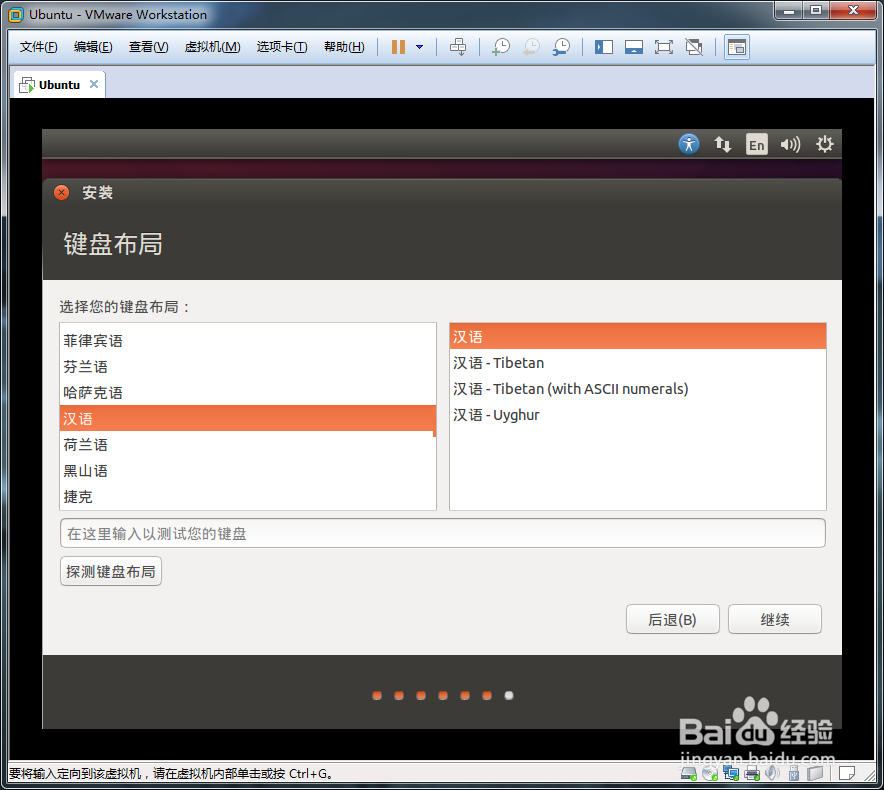Open the accessibility menu in Ubuntu panel
This screenshot has height=790, width=884.
click(689, 144)
